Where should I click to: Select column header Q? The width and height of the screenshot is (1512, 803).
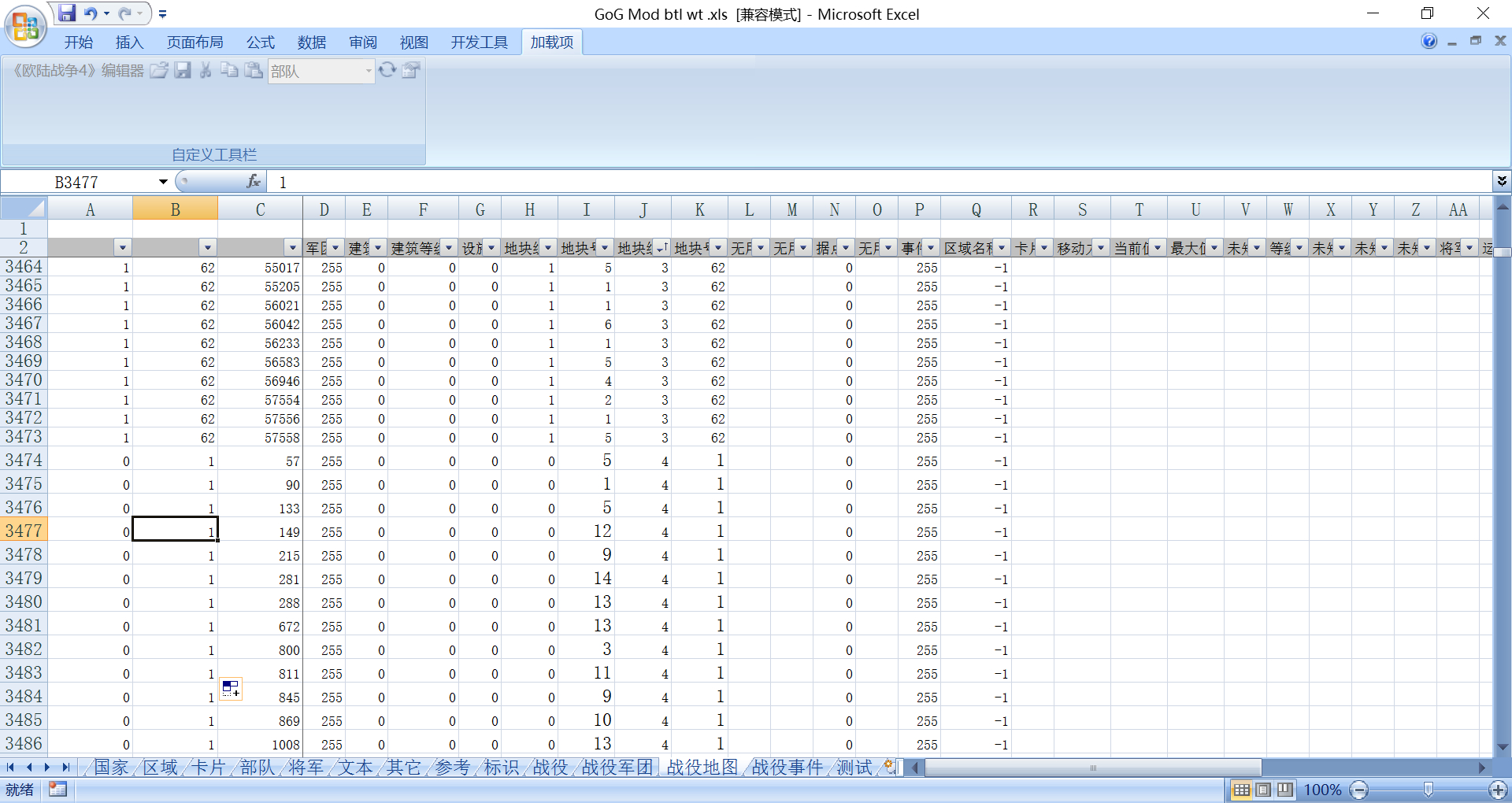[976, 209]
